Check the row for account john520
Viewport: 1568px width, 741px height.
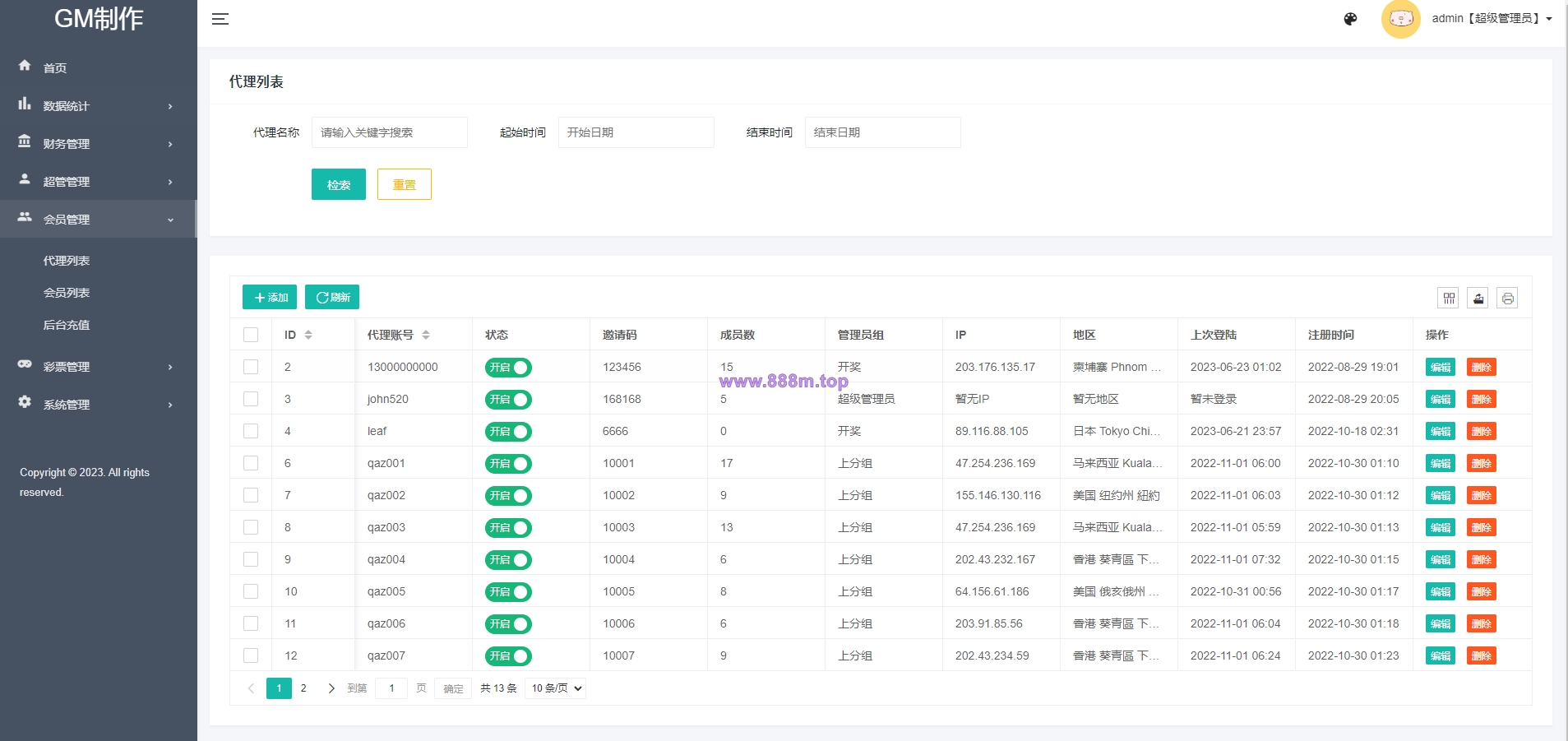coord(251,399)
